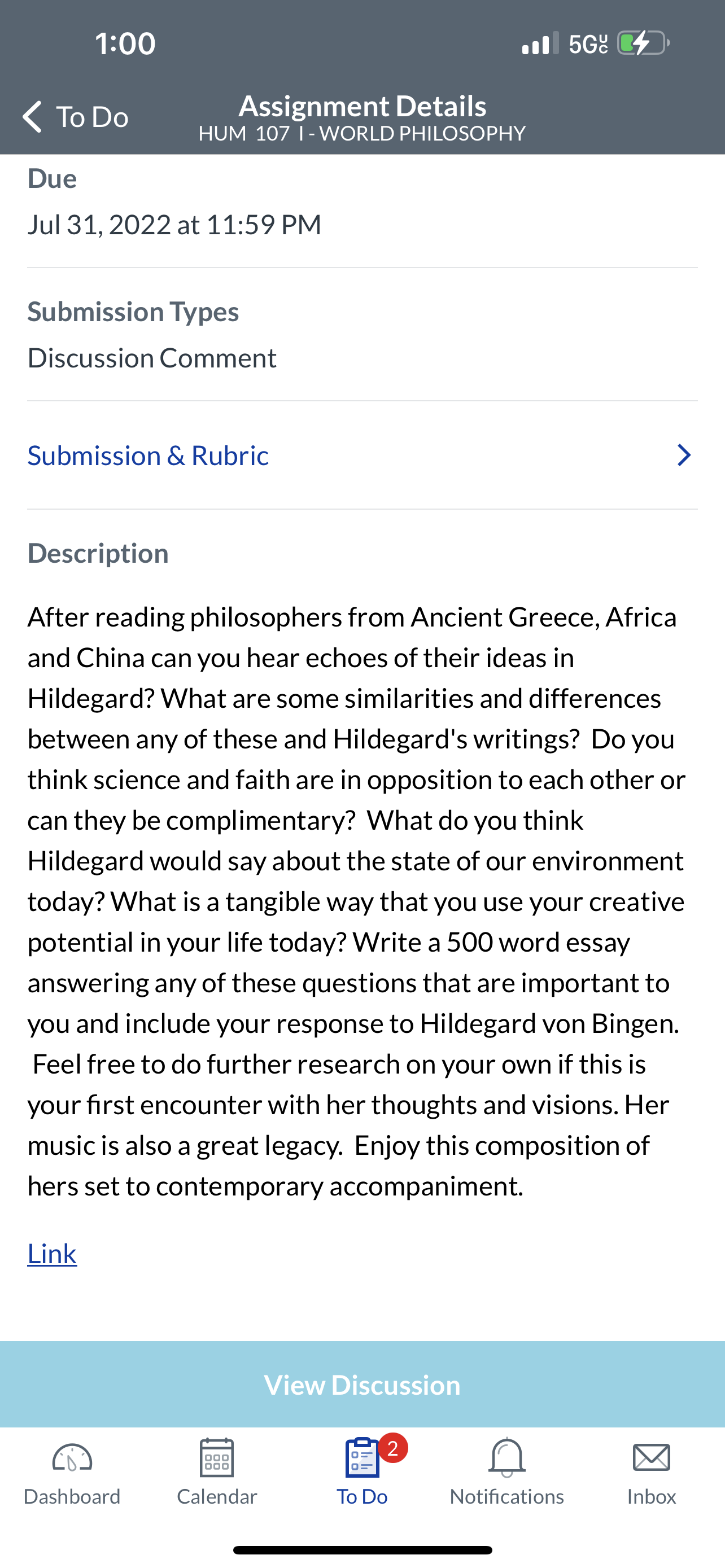Open the Notifications bell icon
The image size is (725, 1568).
click(506, 1457)
